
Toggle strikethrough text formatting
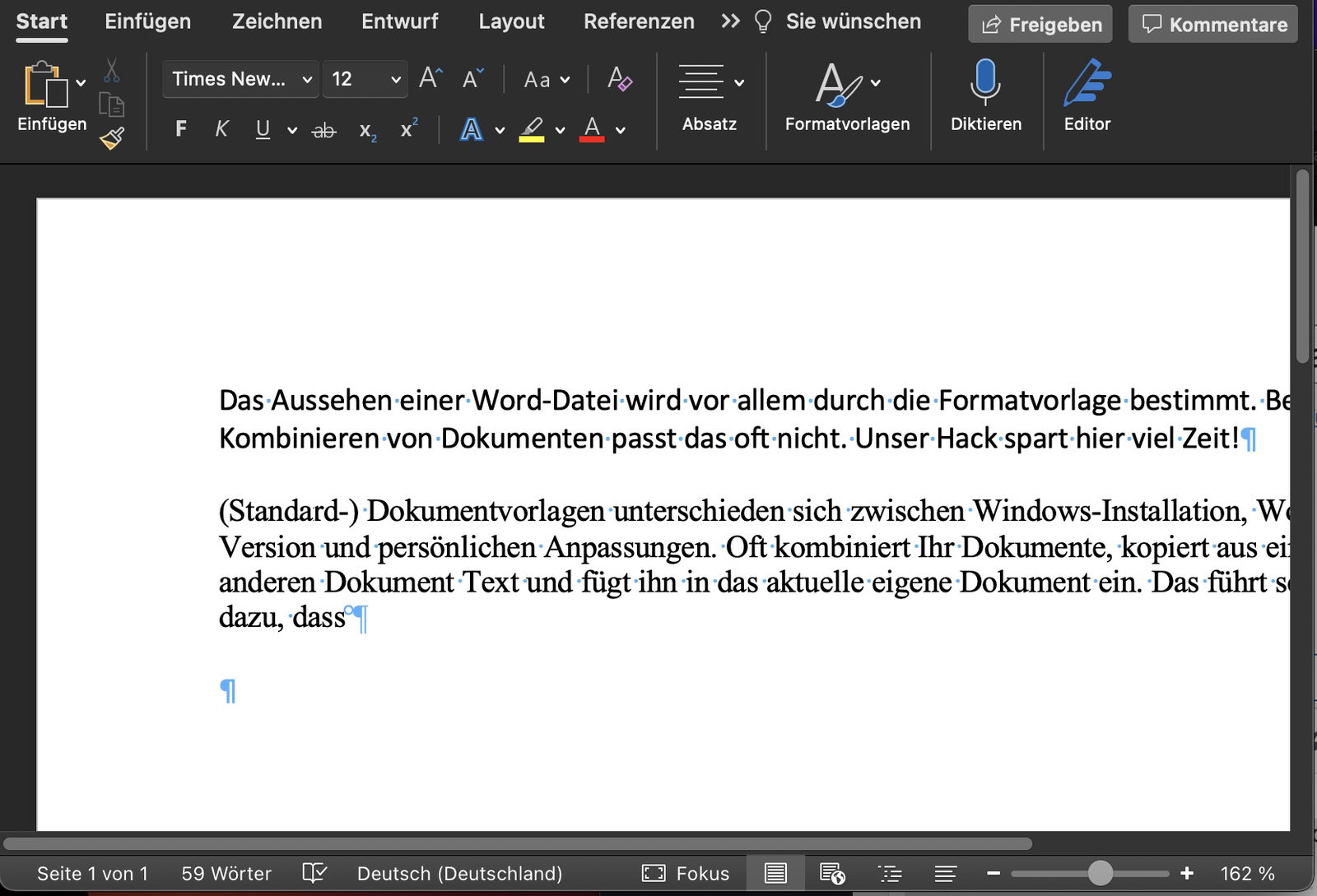[x=324, y=130]
